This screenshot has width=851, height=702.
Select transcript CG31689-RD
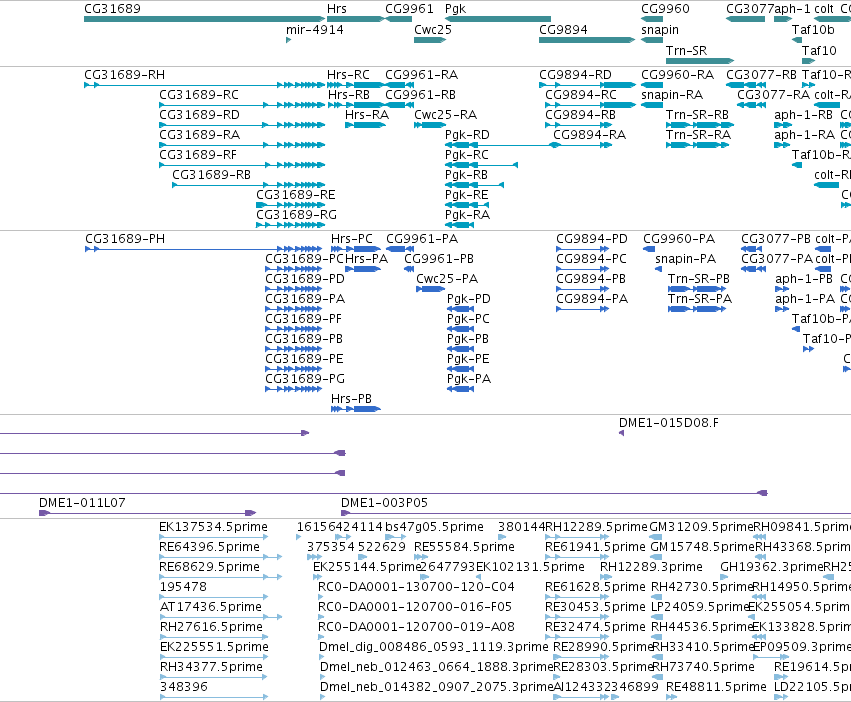point(242,125)
